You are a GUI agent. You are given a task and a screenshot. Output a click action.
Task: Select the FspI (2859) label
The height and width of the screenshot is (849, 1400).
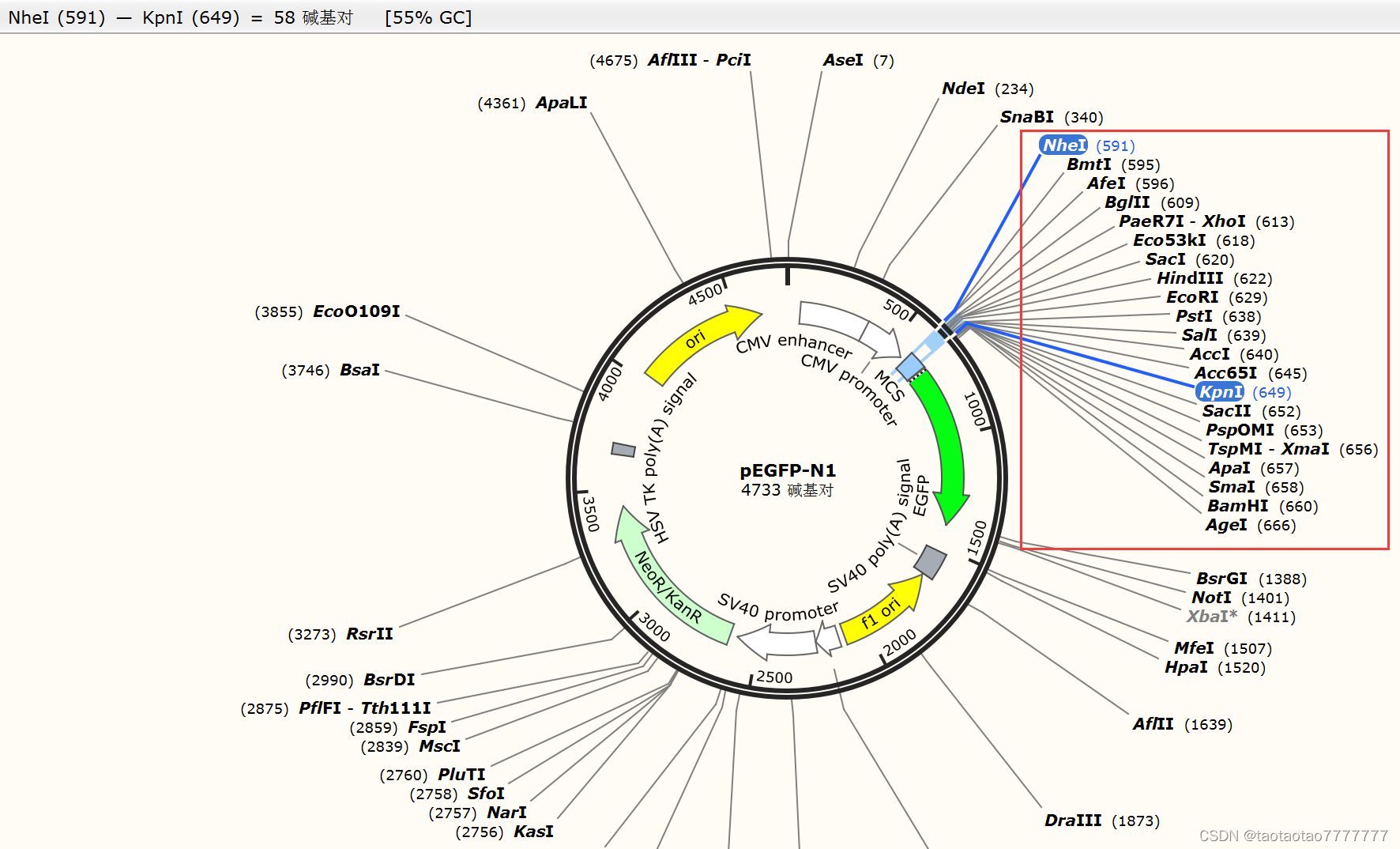[x=398, y=727]
